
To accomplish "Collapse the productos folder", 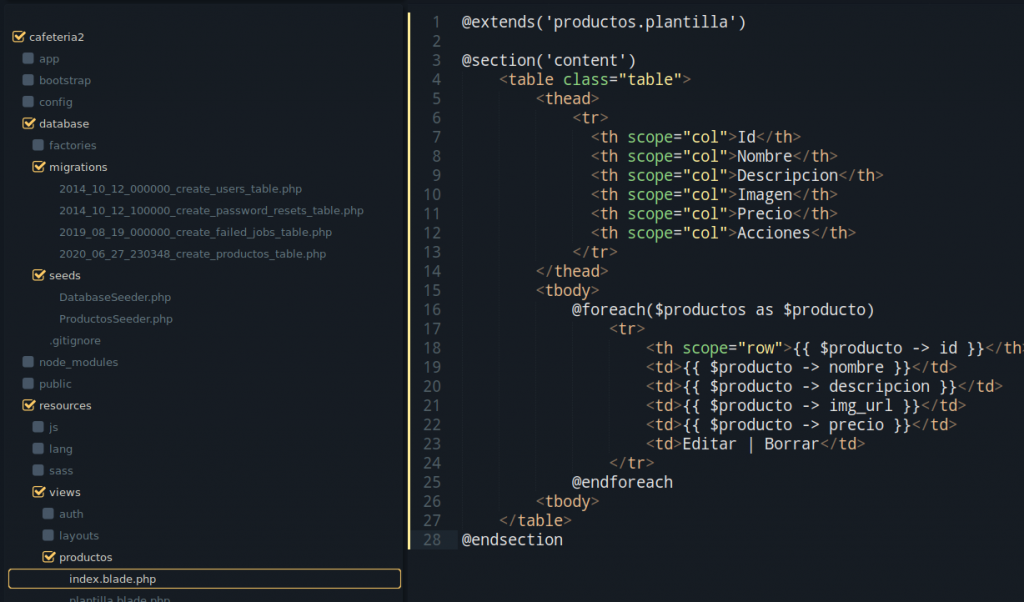I will pyautogui.click(x=48, y=557).
